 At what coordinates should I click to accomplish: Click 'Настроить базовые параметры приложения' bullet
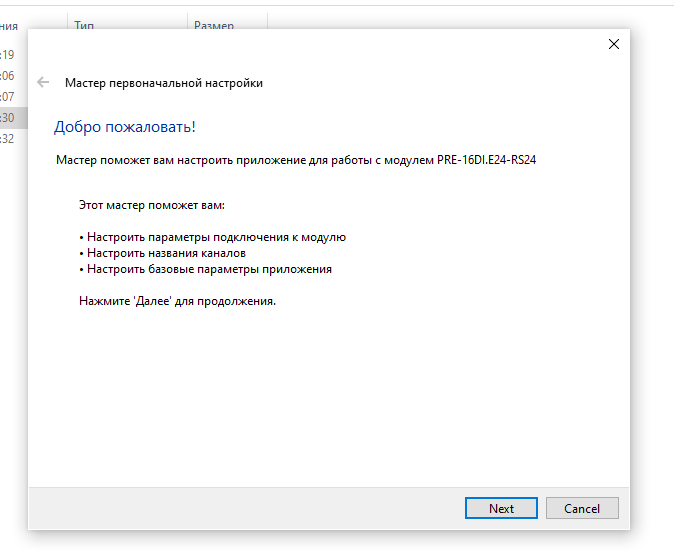tap(208, 269)
